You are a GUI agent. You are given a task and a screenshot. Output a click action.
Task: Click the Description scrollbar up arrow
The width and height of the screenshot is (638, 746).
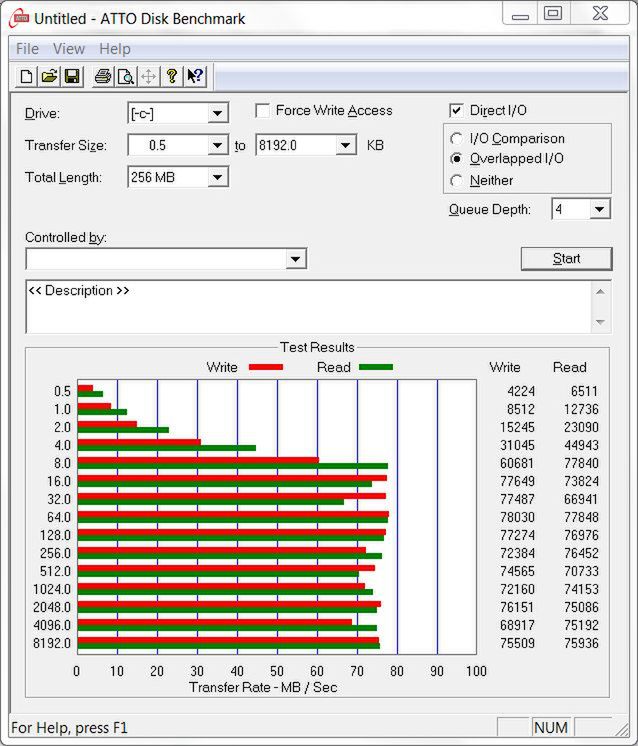click(600, 292)
